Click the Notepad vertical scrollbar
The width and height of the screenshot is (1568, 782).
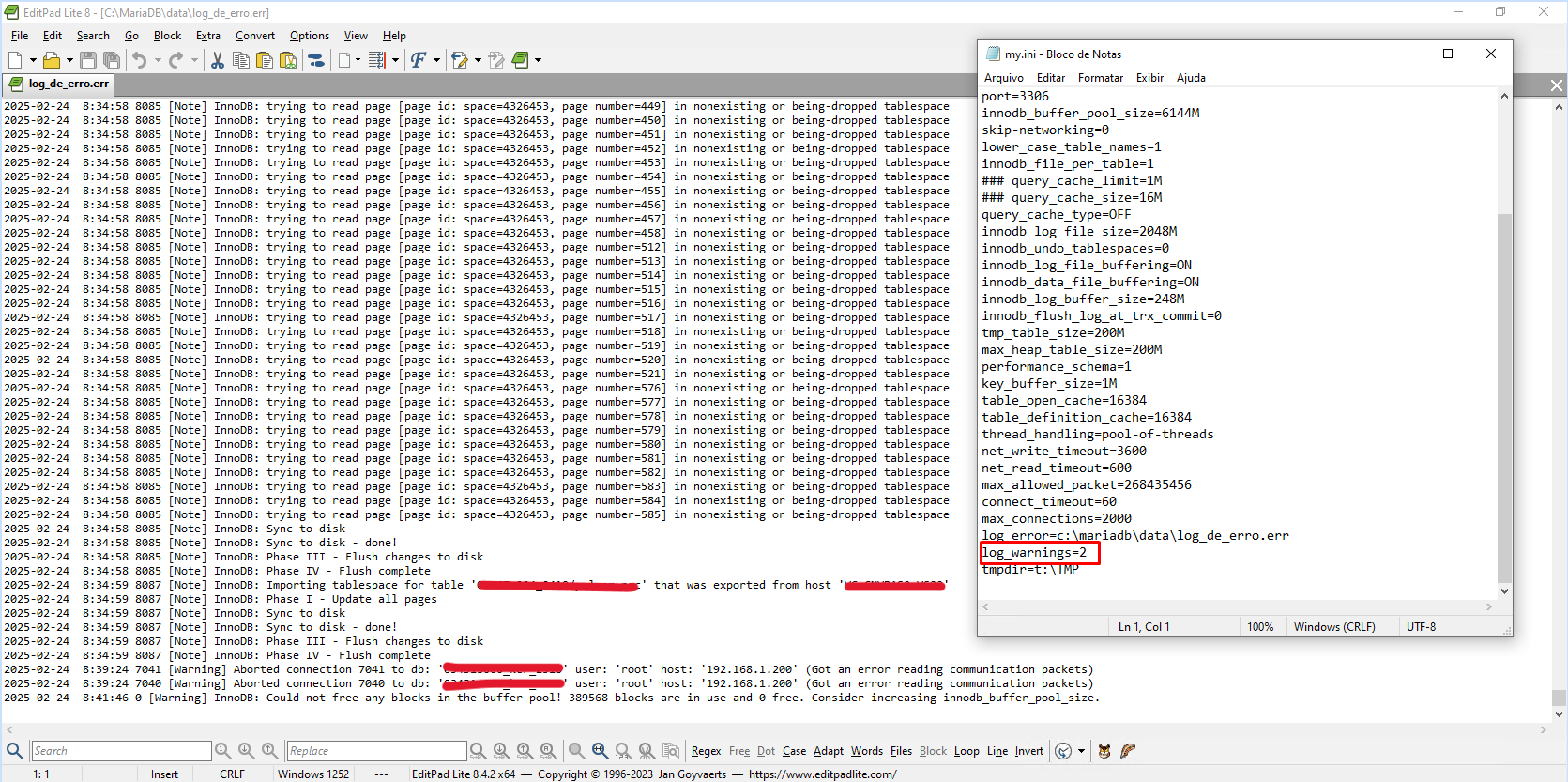tap(1504, 376)
